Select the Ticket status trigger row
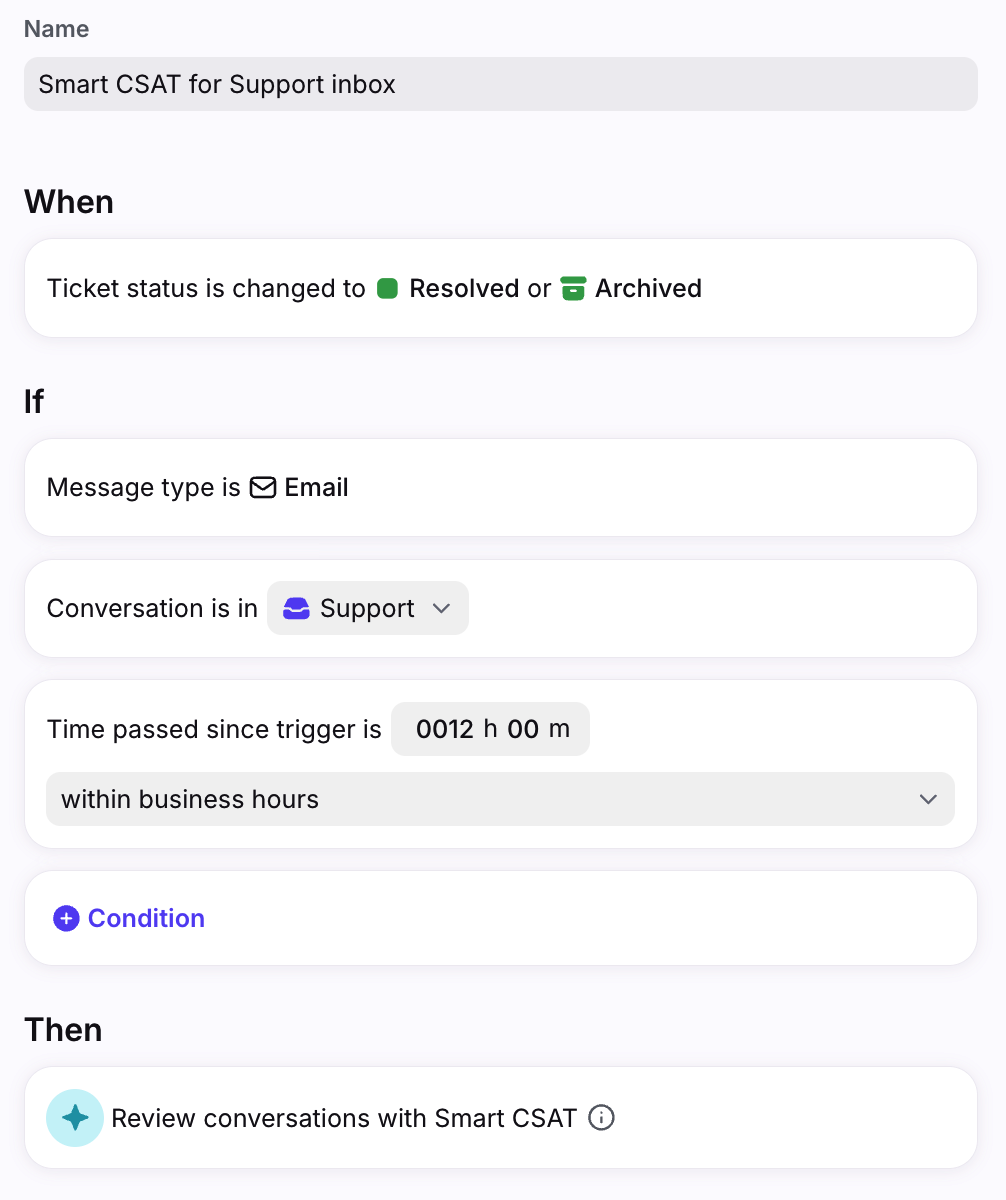The image size is (1006, 1200). (500, 289)
